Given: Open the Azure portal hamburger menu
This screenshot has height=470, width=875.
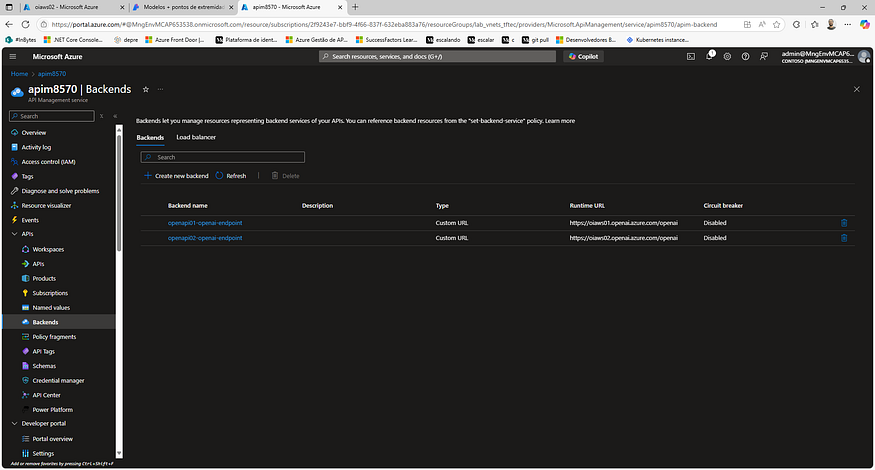Looking at the screenshot, I should (13, 56).
